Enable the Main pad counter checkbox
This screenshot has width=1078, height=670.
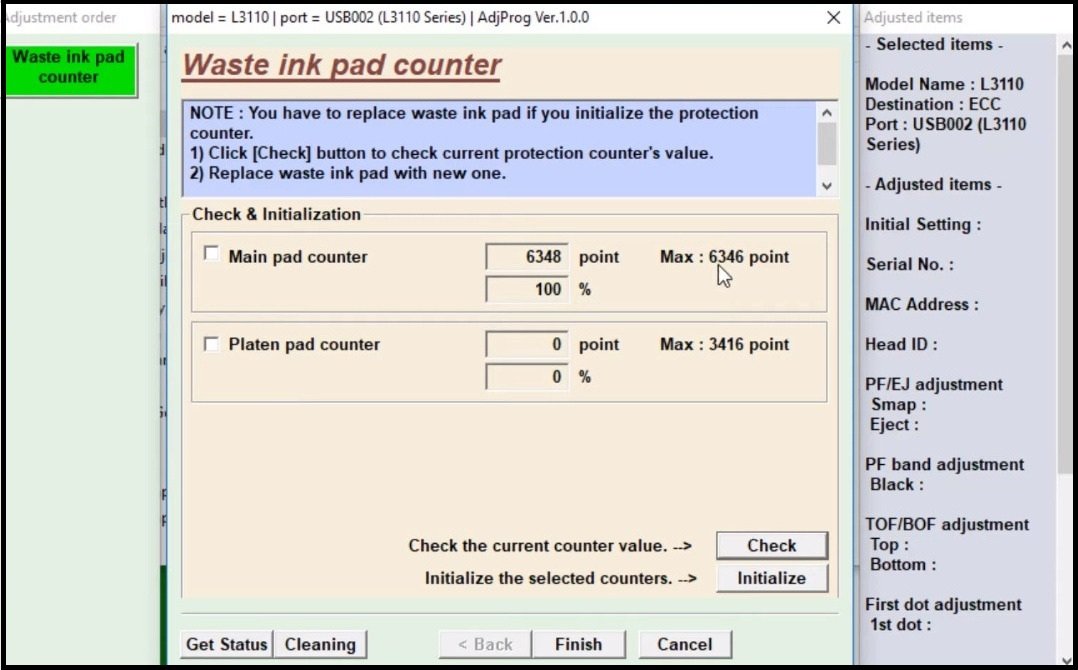coord(211,254)
